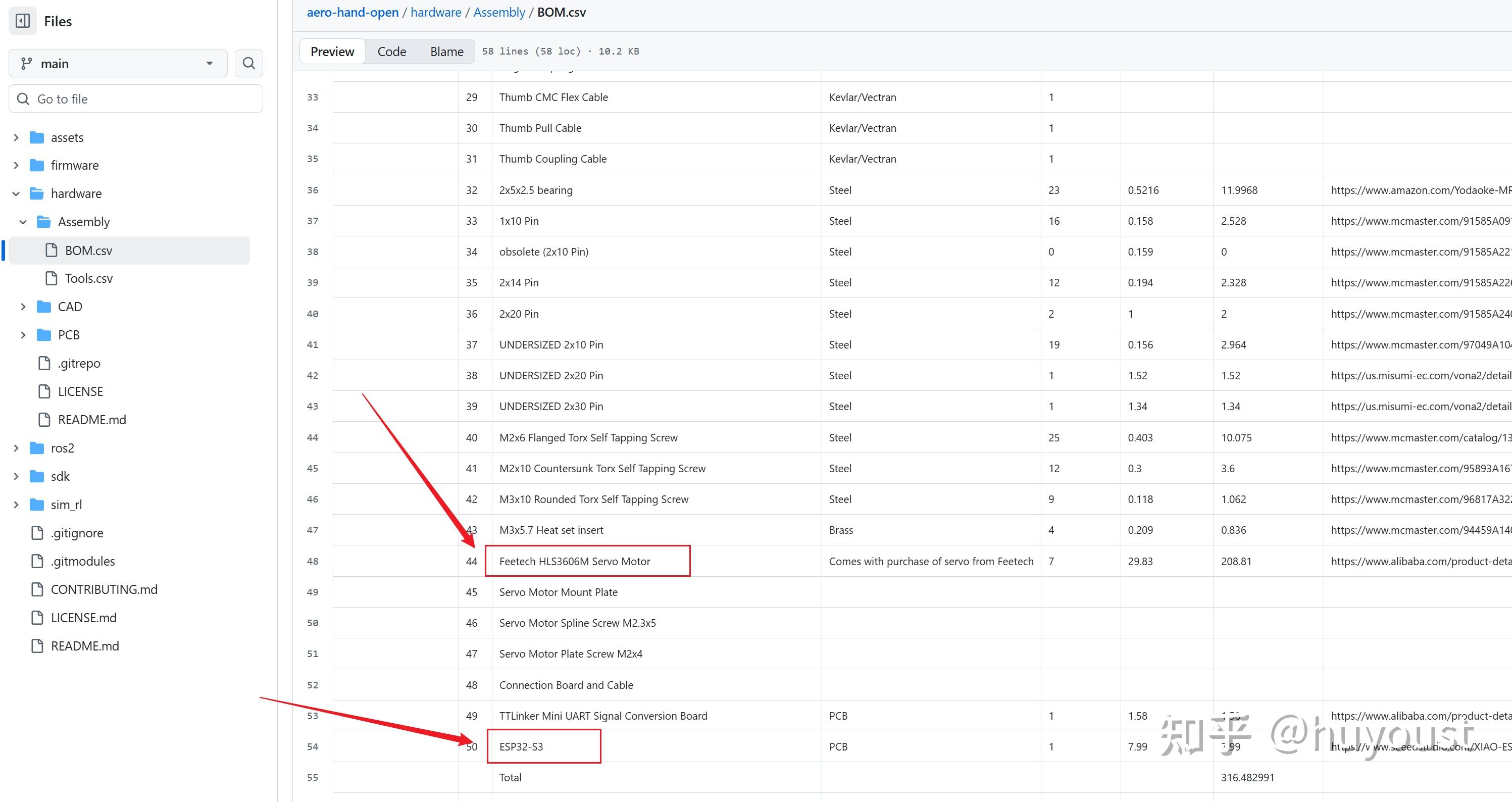Collapse the Assembly folder chevron
Image resolution: width=1512 pixels, height=802 pixels.
pos(23,222)
